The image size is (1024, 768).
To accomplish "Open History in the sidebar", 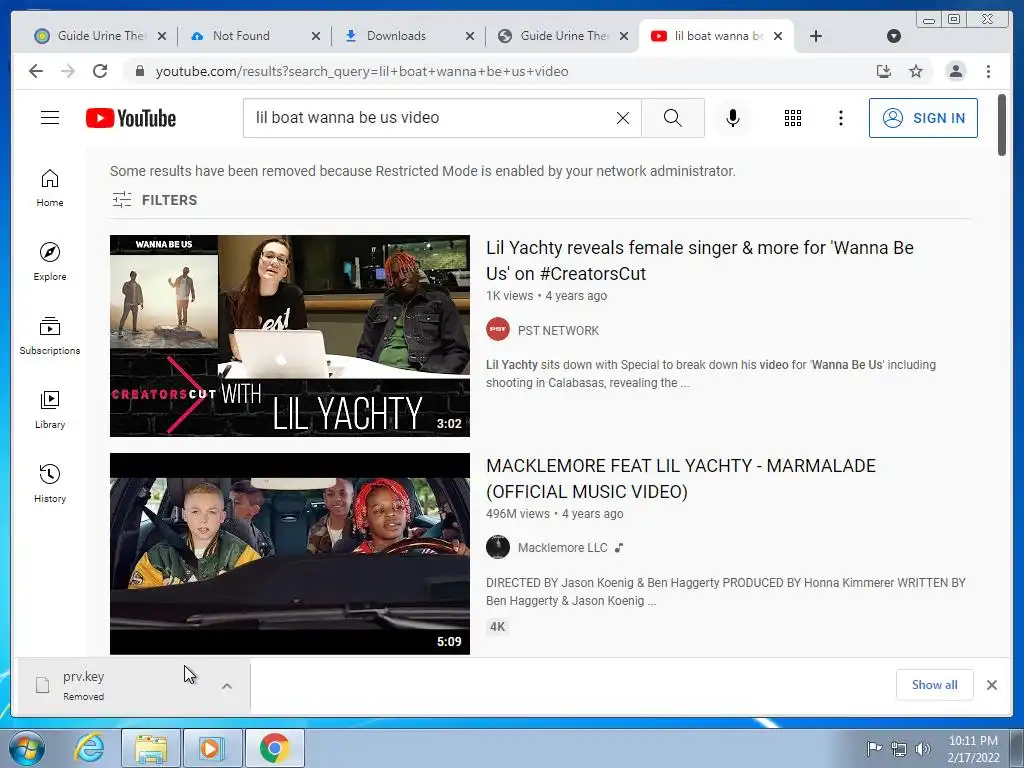I will tap(50, 483).
